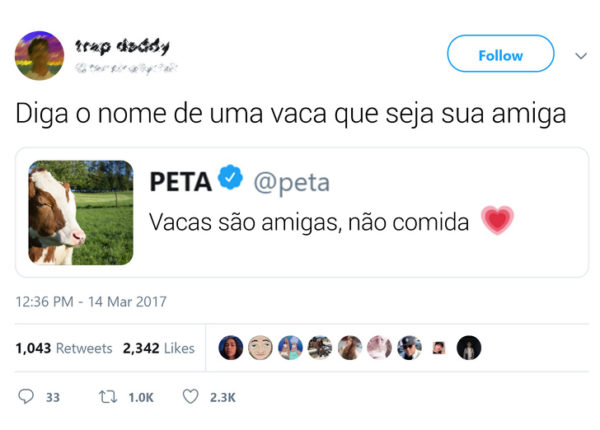
Task: Open the PETA cow thumbnail image
Action: click(x=81, y=212)
